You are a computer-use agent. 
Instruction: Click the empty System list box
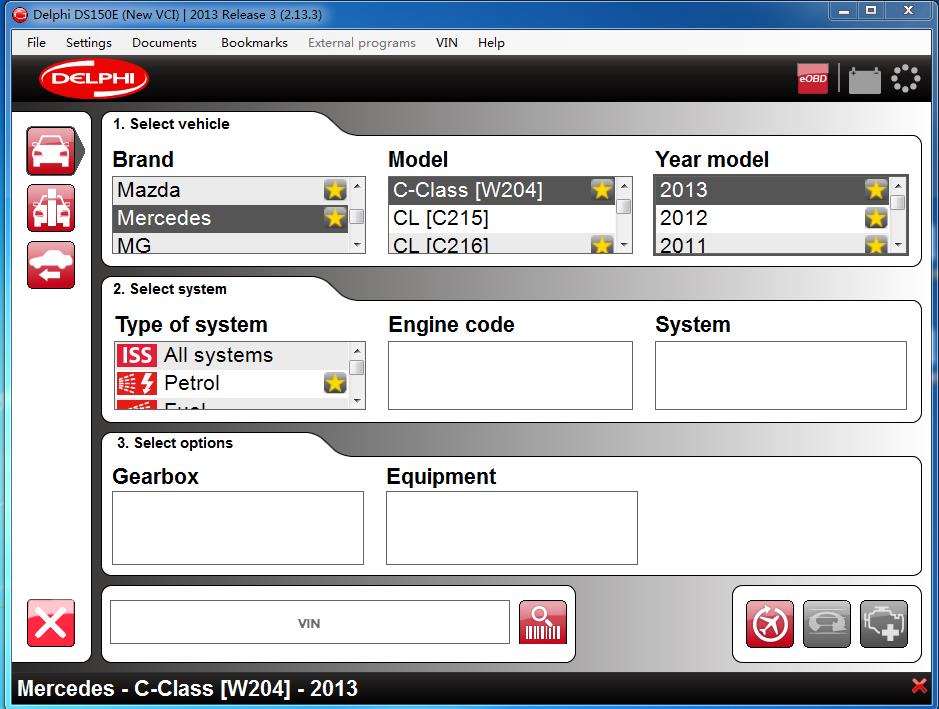[781, 375]
